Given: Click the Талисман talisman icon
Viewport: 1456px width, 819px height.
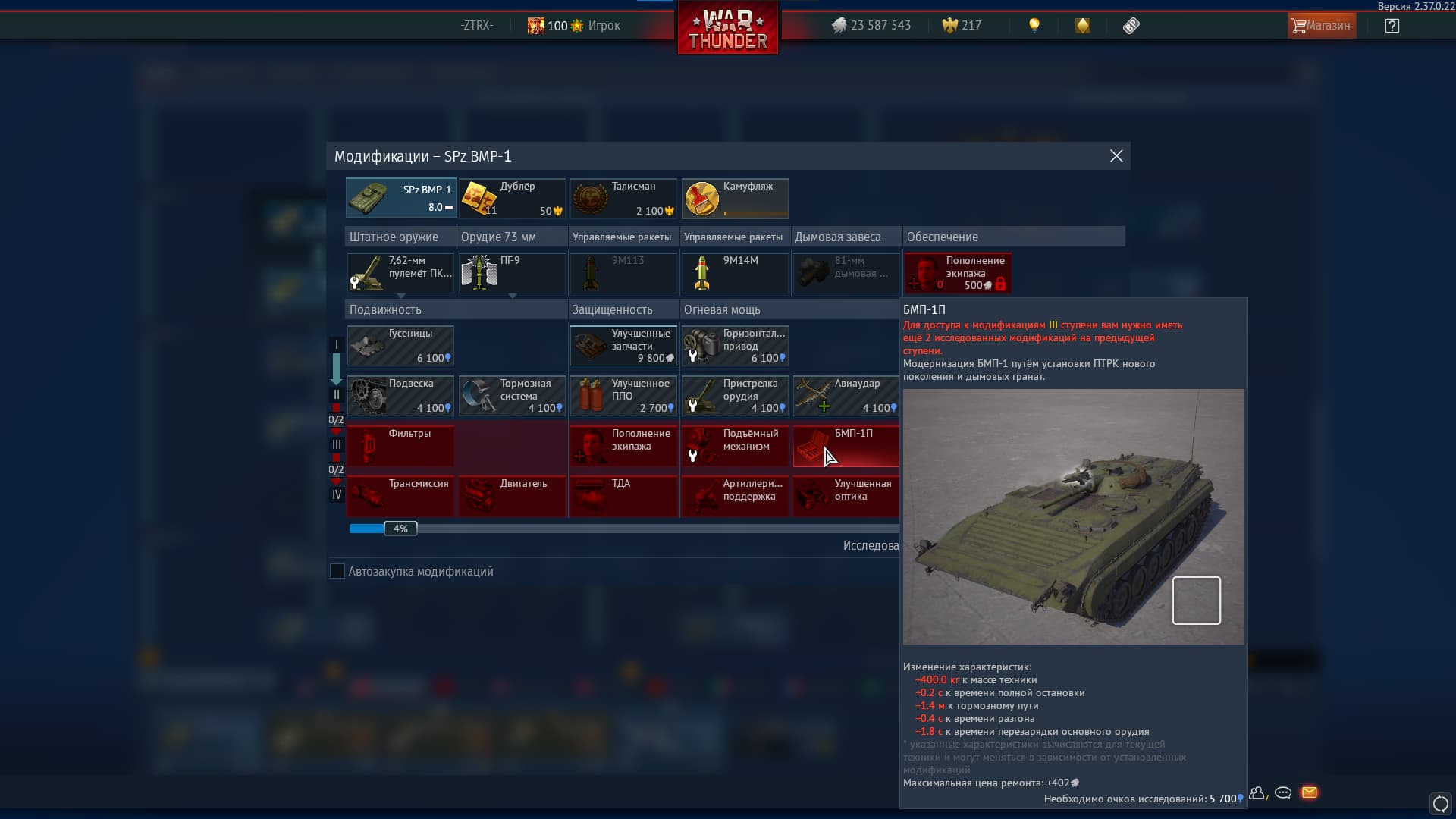Looking at the screenshot, I should (590, 199).
